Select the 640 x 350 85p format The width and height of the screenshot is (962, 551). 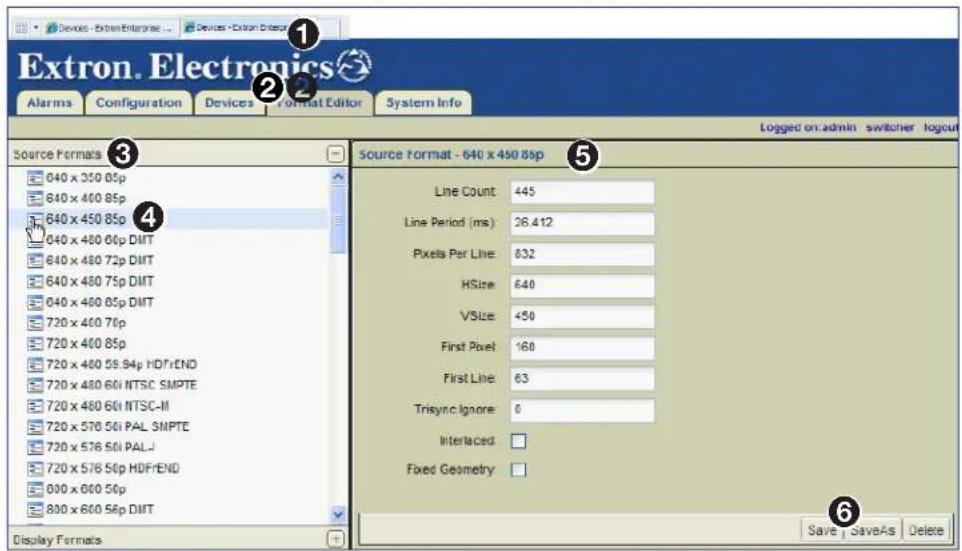tap(86, 178)
